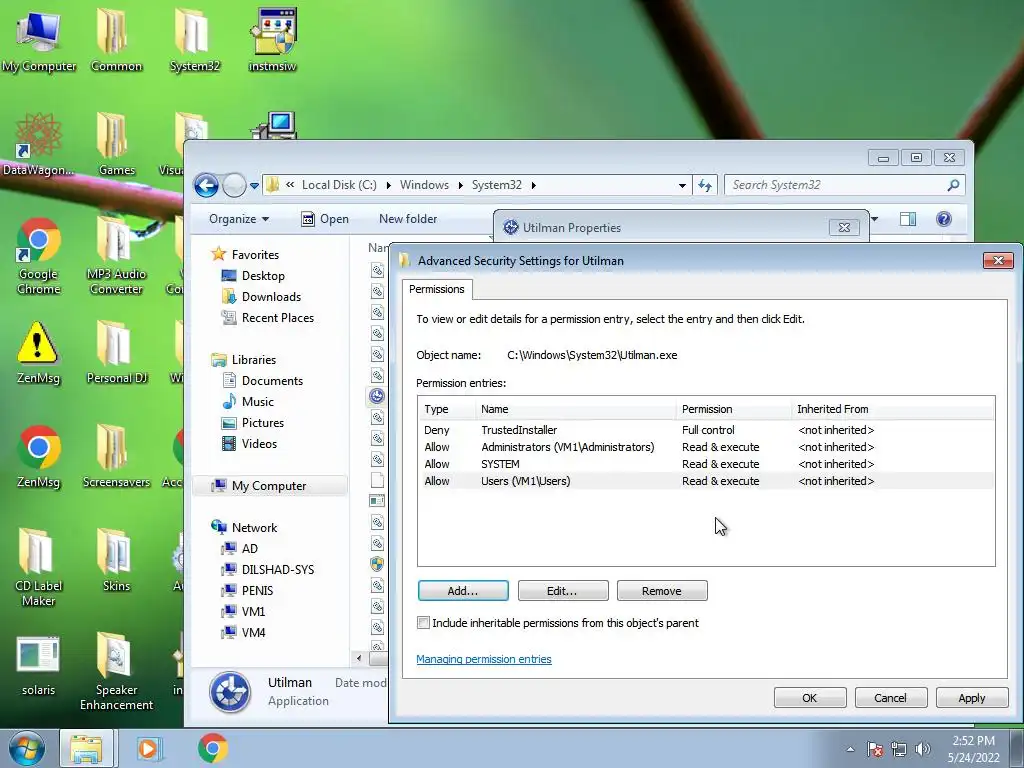
Task: Click the Windows Start button
Action: (26, 748)
